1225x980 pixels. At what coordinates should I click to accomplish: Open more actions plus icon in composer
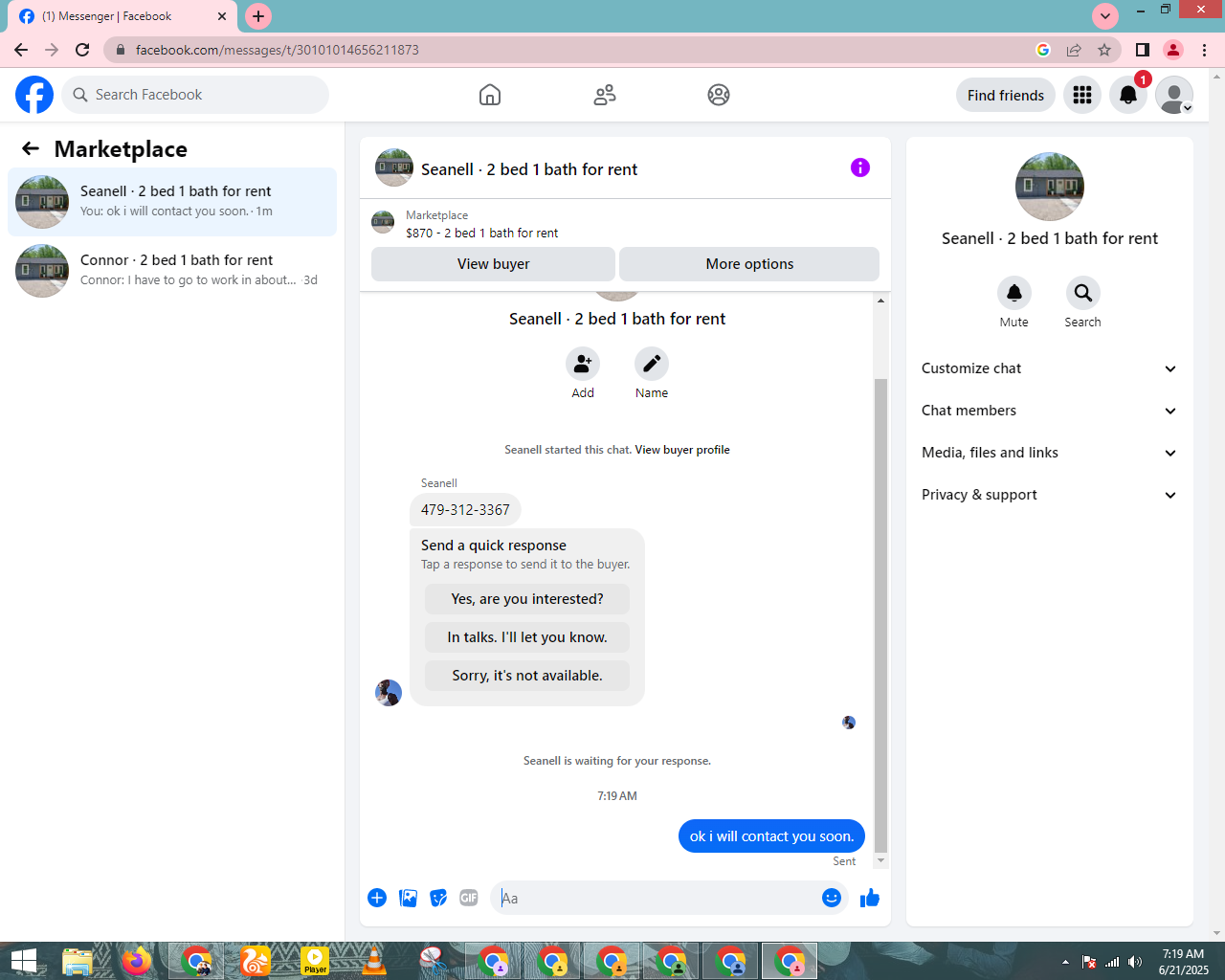point(377,898)
